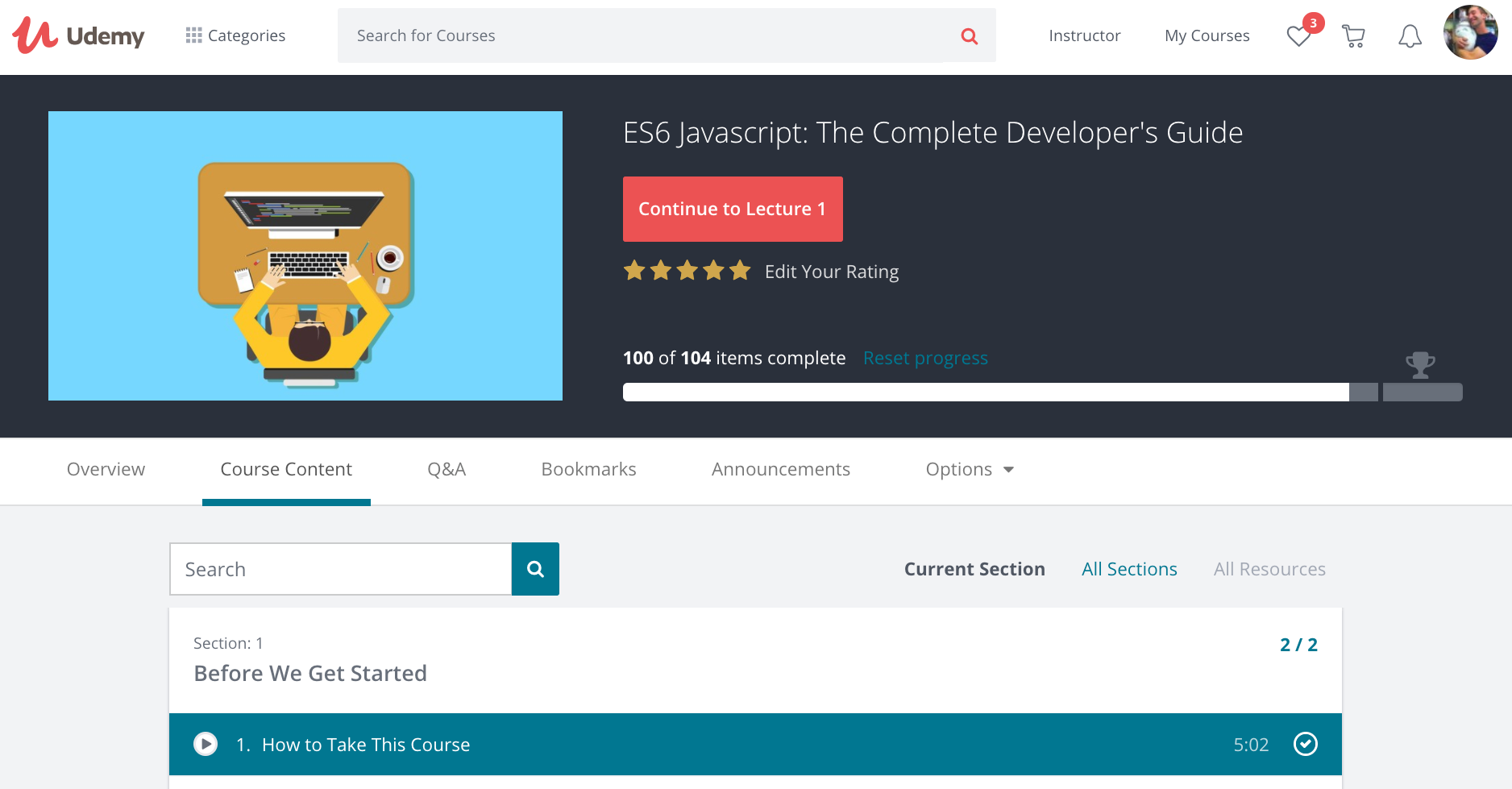This screenshot has height=789, width=1512.
Task: Click Edit Your Rating
Action: point(832,272)
